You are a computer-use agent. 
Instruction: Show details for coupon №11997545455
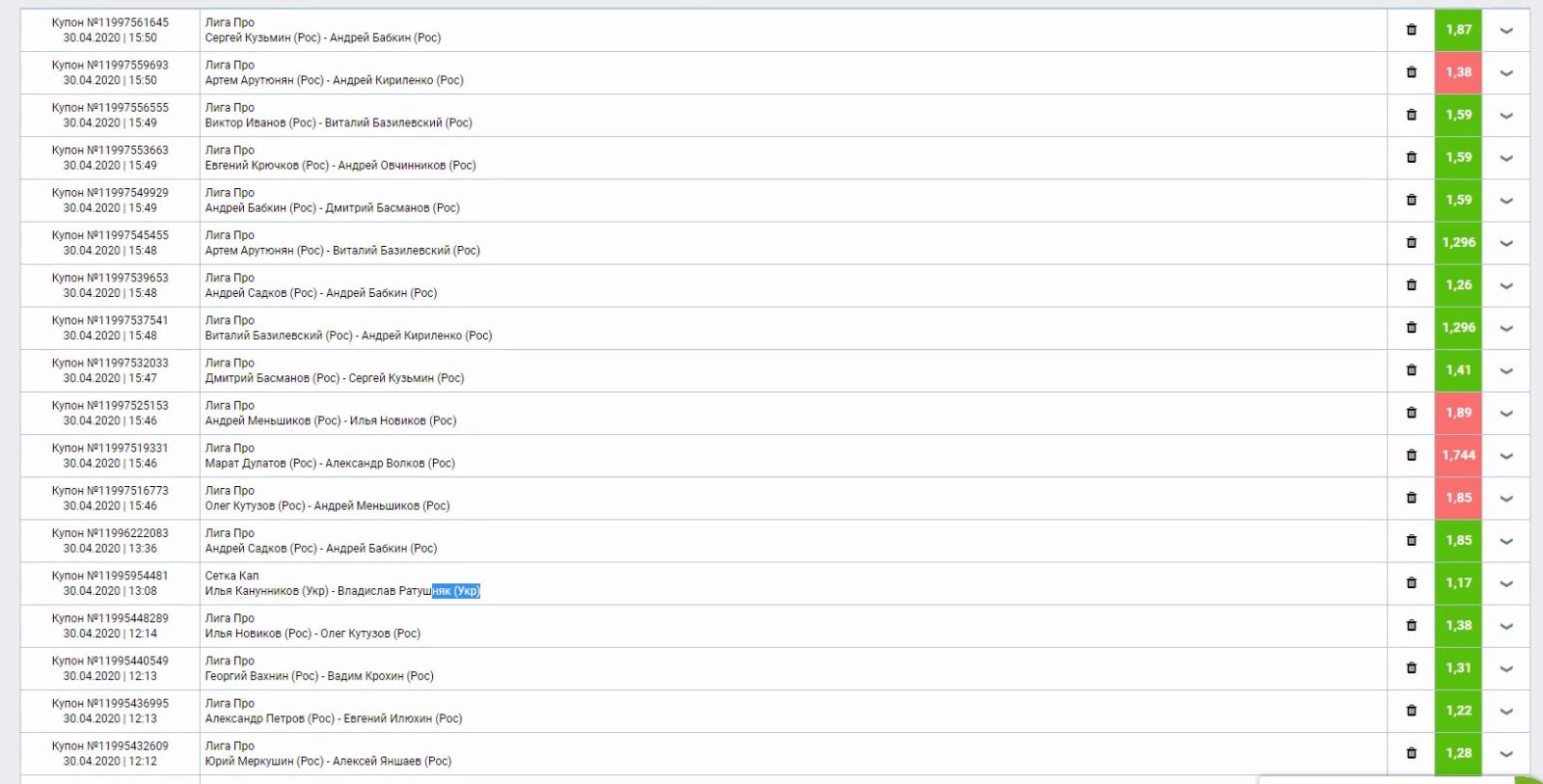[x=1506, y=243]
